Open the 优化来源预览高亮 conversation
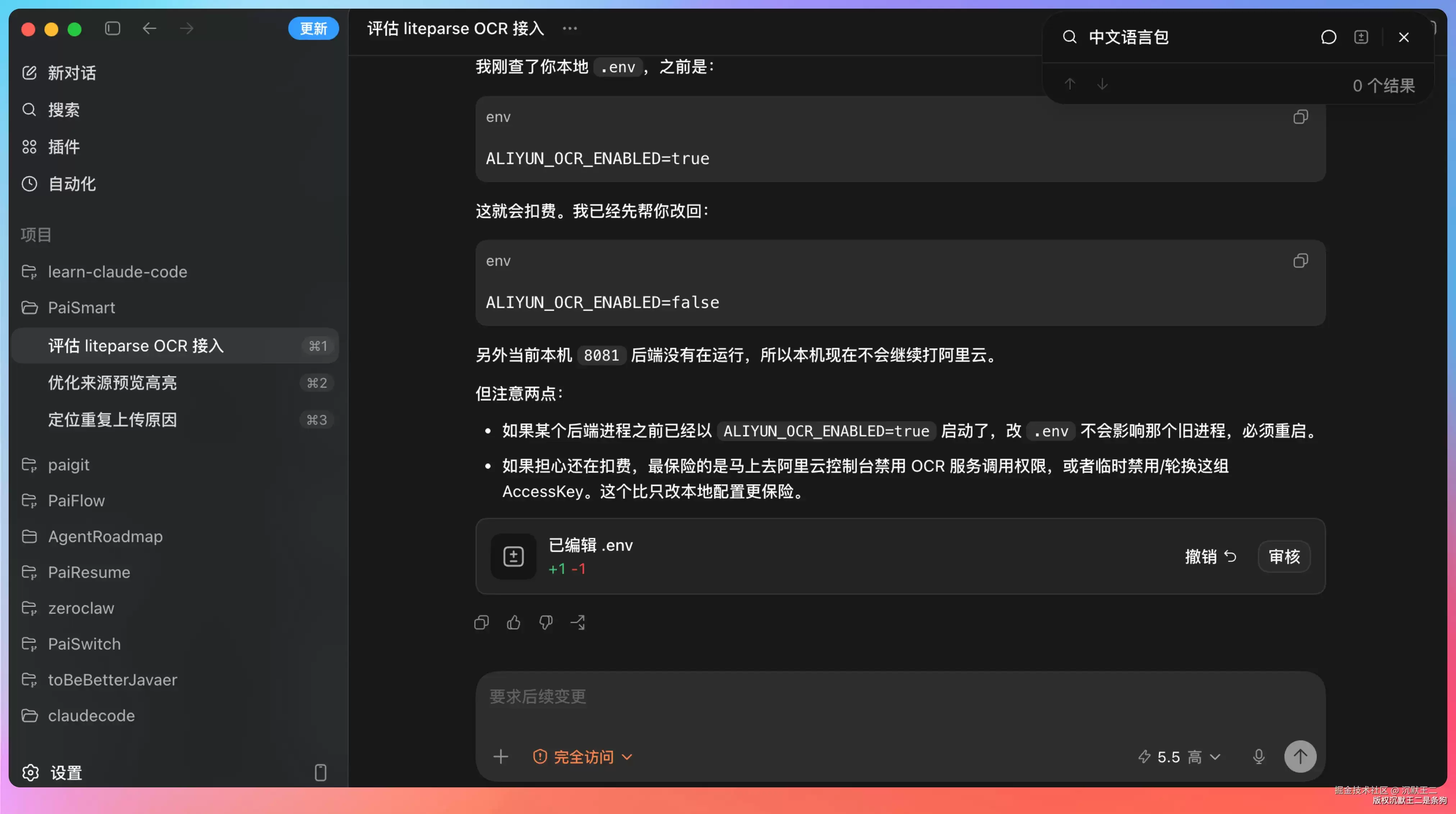 point(174,383)
